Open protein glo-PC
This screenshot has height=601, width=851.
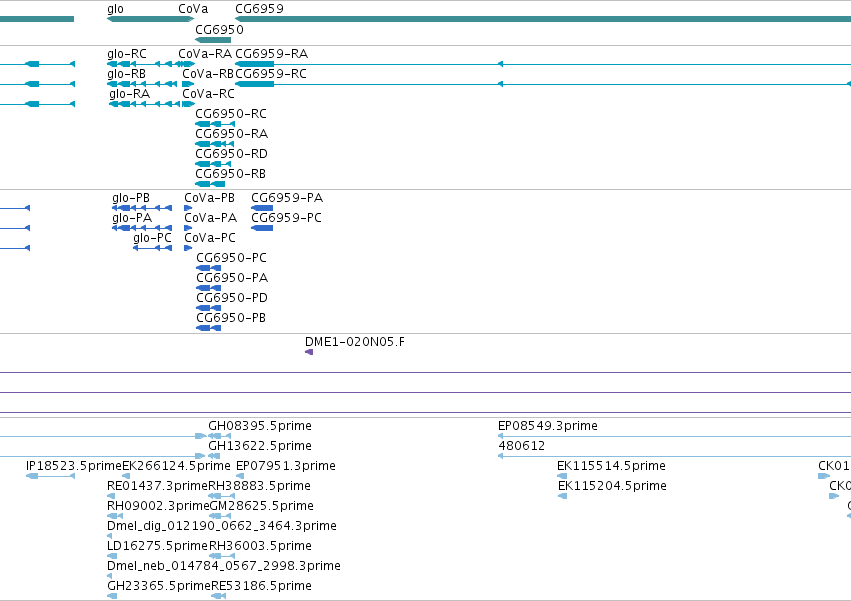coord(153,238)
